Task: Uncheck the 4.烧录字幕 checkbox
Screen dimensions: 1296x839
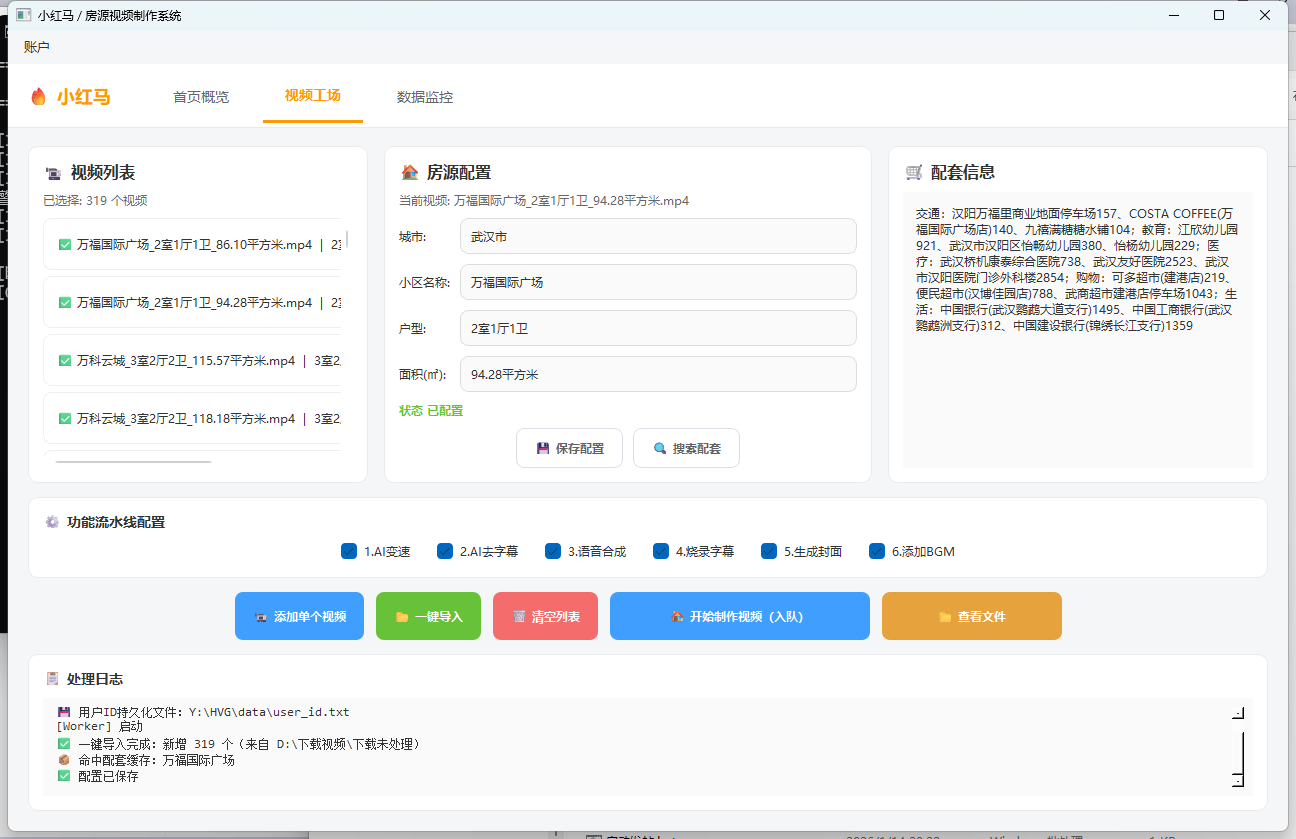Action: 661,551
